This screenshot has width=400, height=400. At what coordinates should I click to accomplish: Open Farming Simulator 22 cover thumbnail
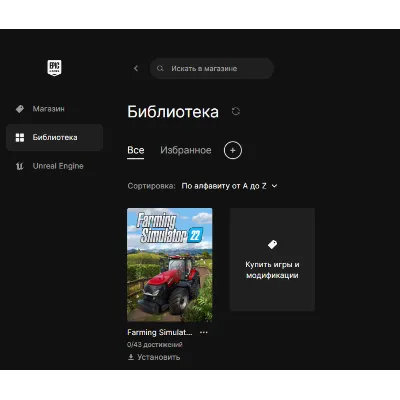click(x=170, y=265)
